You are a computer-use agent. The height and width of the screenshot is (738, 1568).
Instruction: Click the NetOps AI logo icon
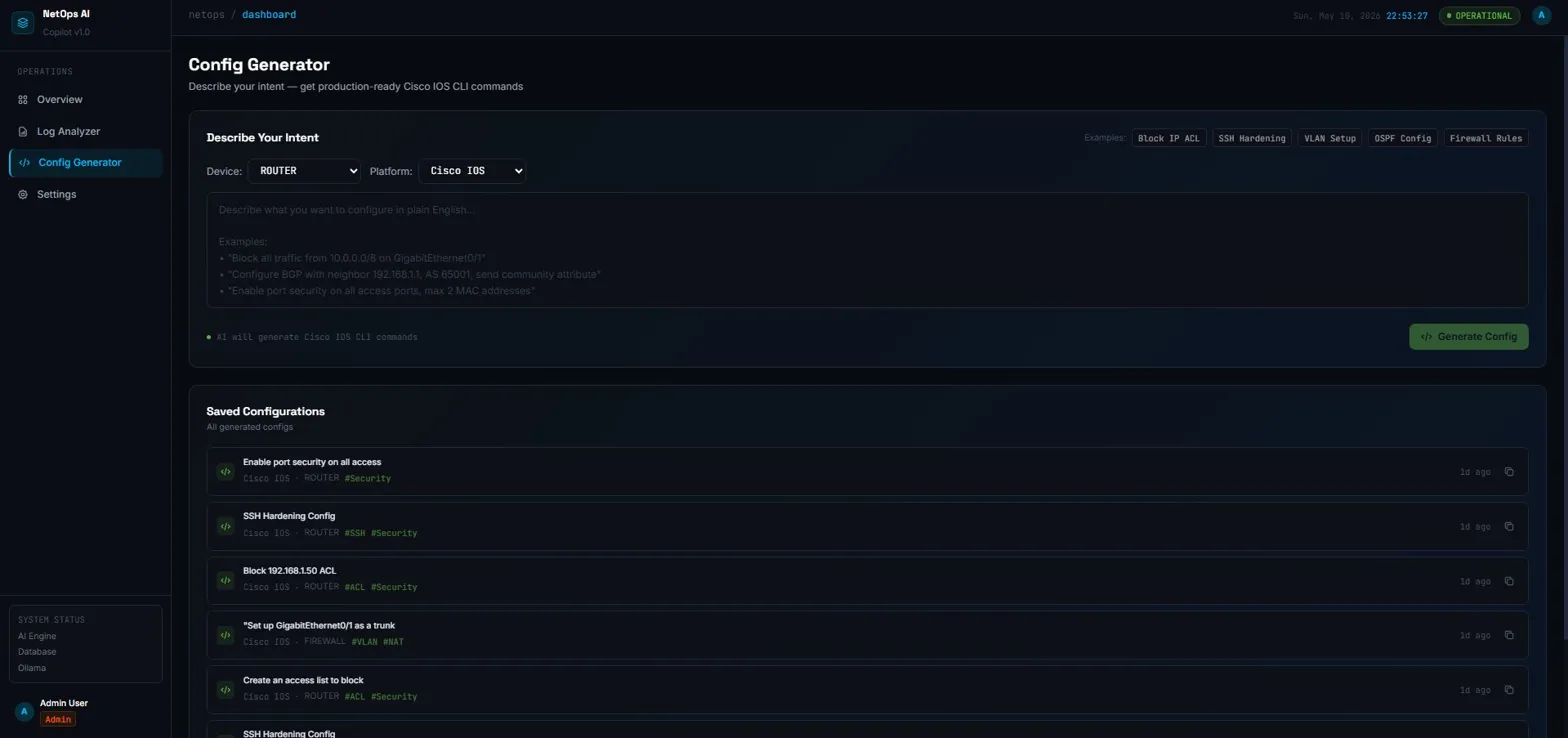pyautogui.click(x=23, y=22)
